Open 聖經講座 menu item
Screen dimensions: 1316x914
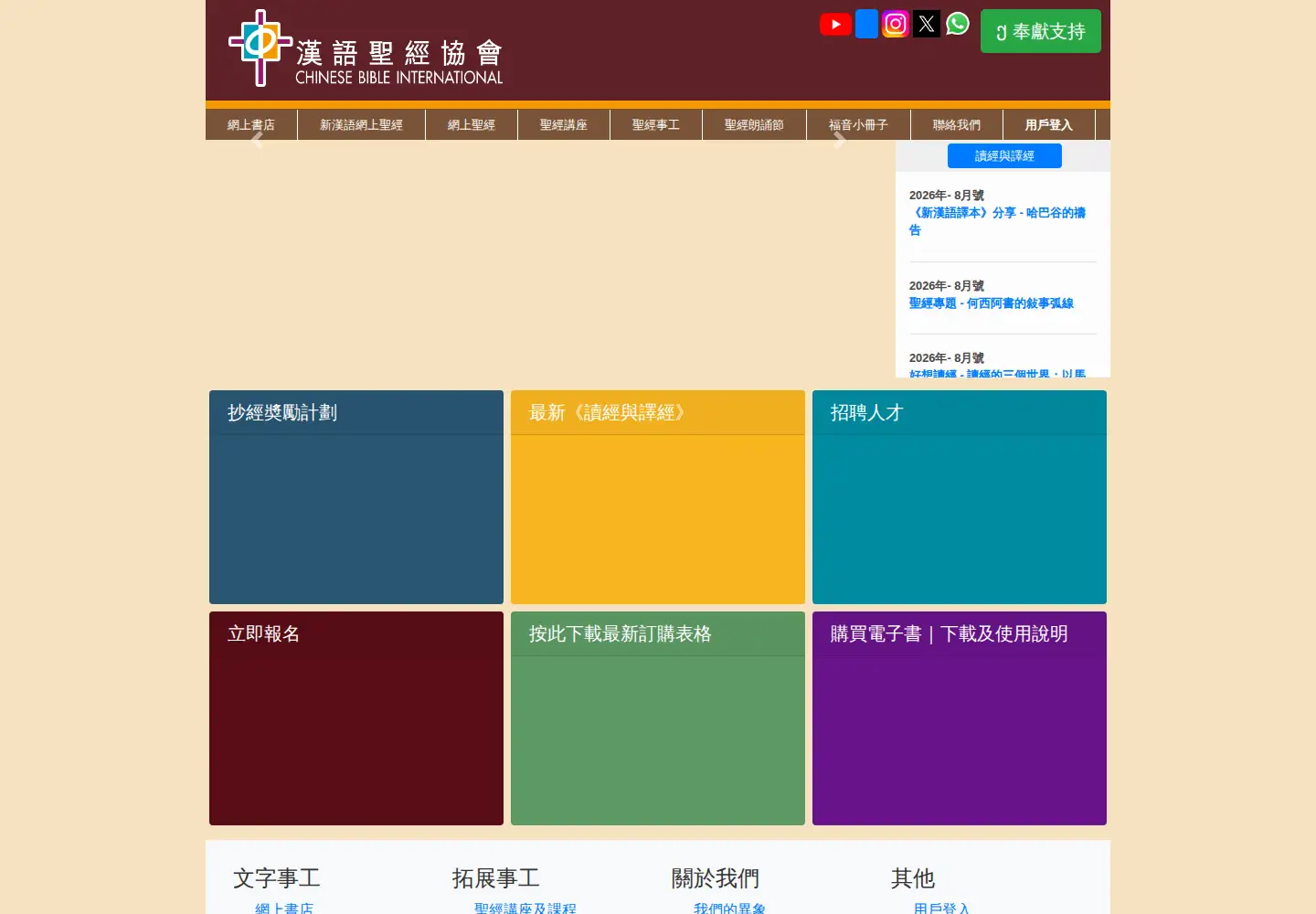(564, 125)
